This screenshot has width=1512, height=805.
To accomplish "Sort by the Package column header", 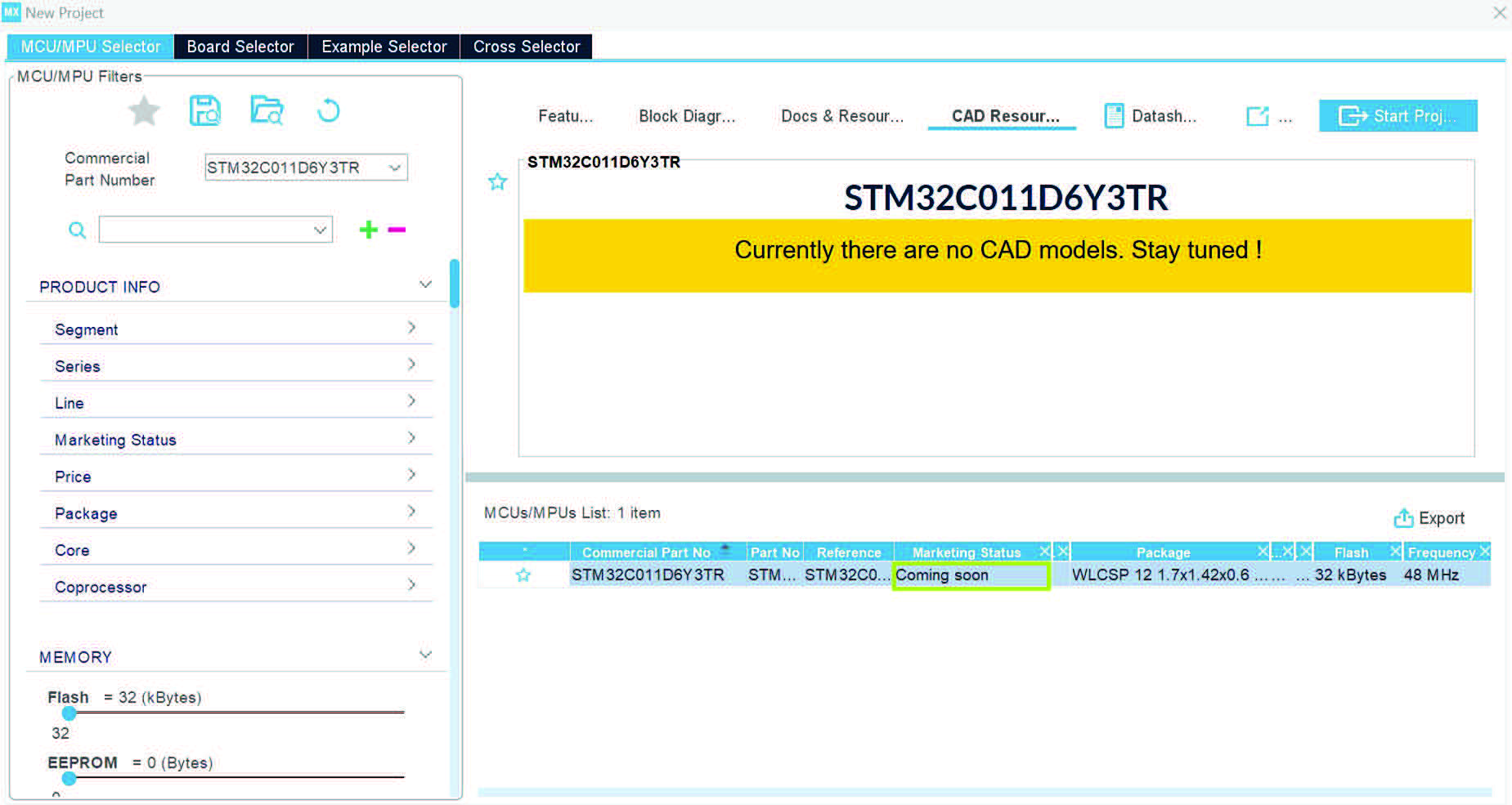I will pyautogui.click(x=1163, y=552).
